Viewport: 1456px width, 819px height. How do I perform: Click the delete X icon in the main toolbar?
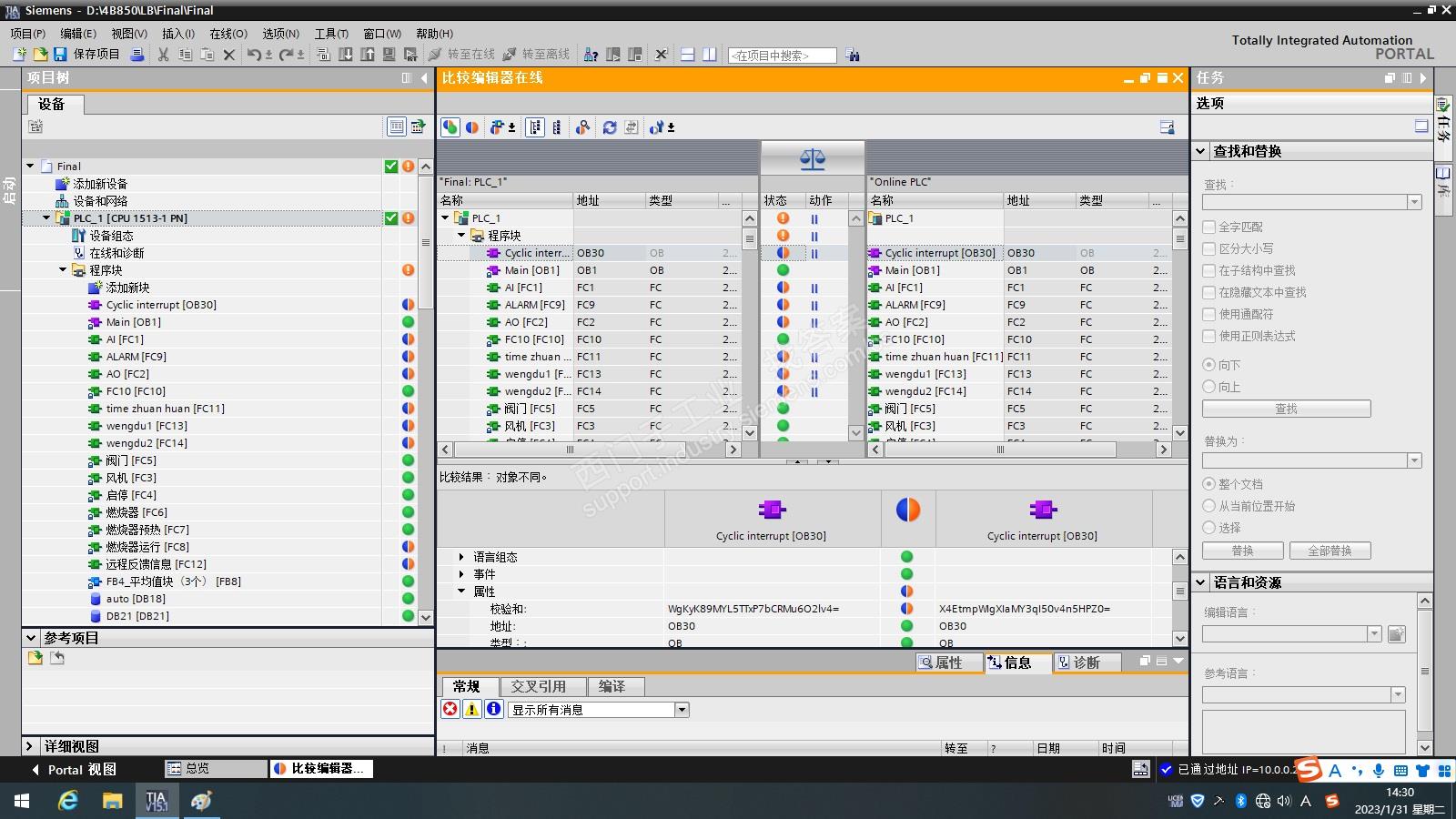click(x=229, y=55)
